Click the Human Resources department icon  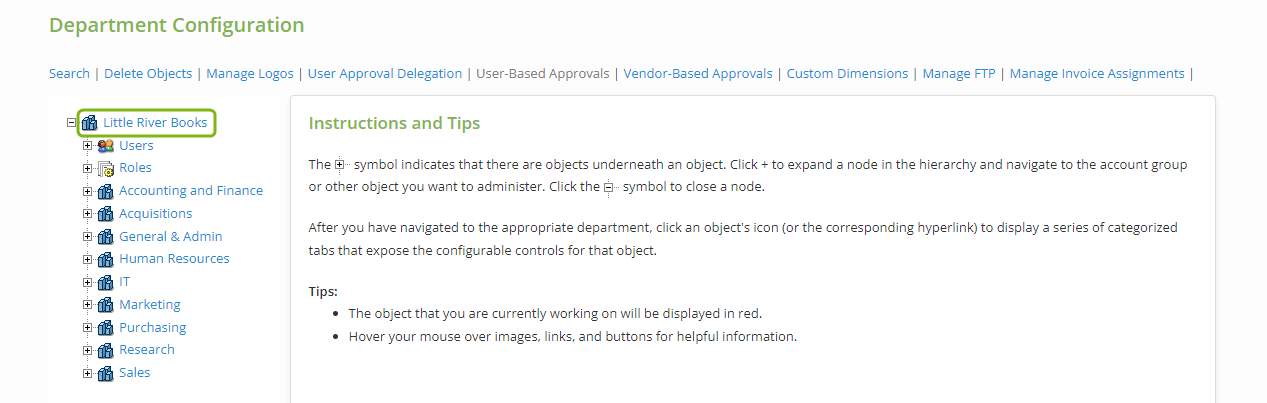point(105,259)
